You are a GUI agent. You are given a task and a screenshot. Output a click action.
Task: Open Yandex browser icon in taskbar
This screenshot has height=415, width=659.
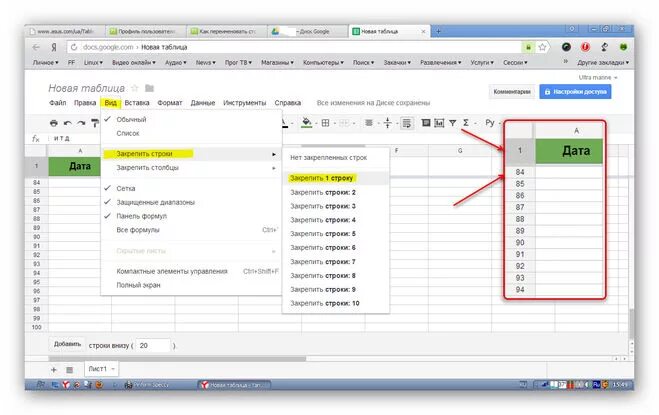click(66, 384)
